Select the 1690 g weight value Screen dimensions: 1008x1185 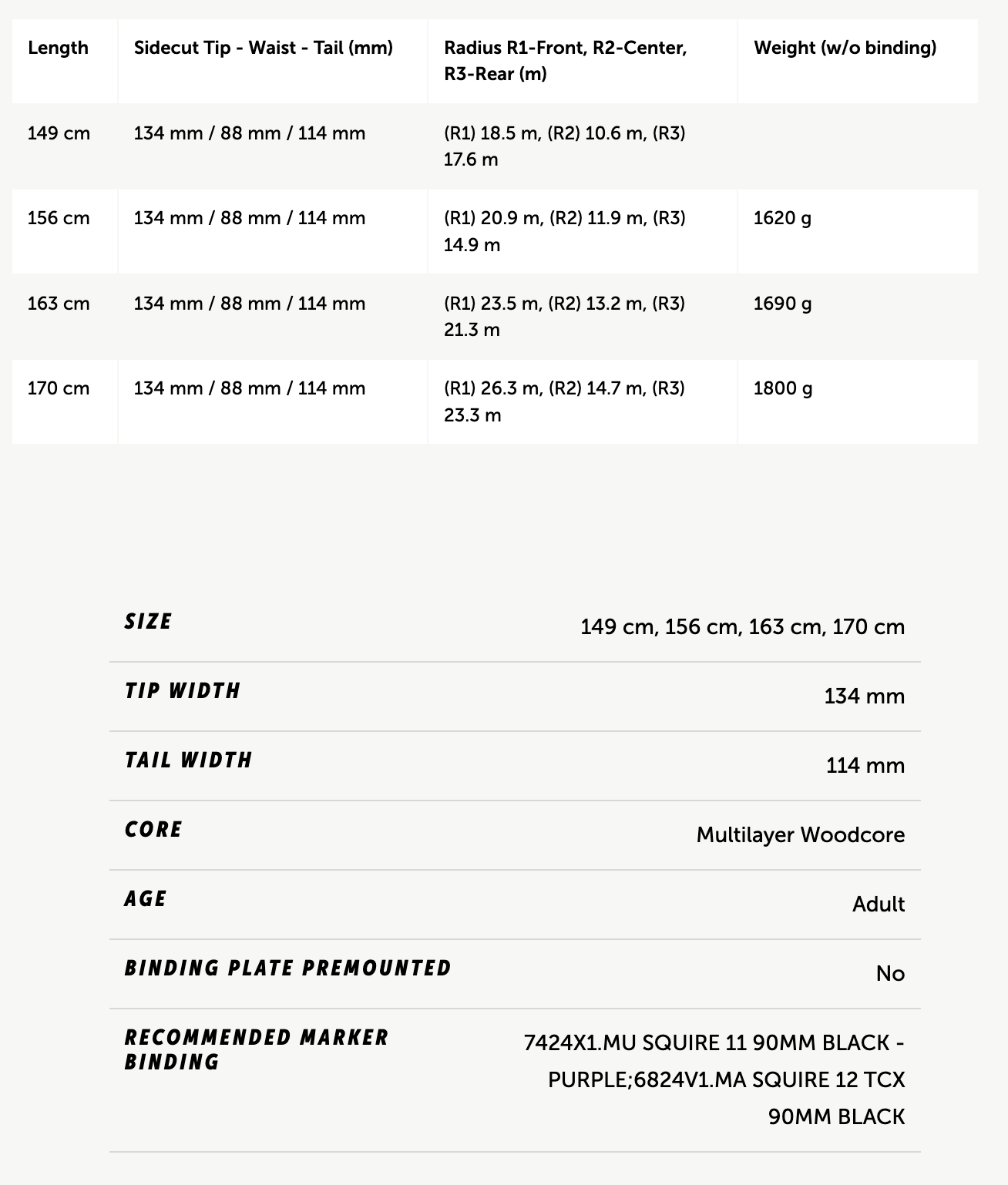tap(782, 304)
